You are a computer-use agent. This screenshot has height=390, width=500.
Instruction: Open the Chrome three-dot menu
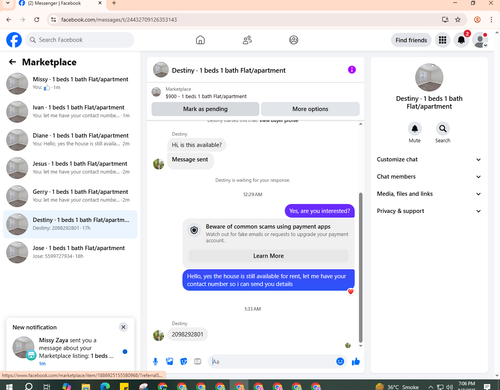(x=491, y=20)
